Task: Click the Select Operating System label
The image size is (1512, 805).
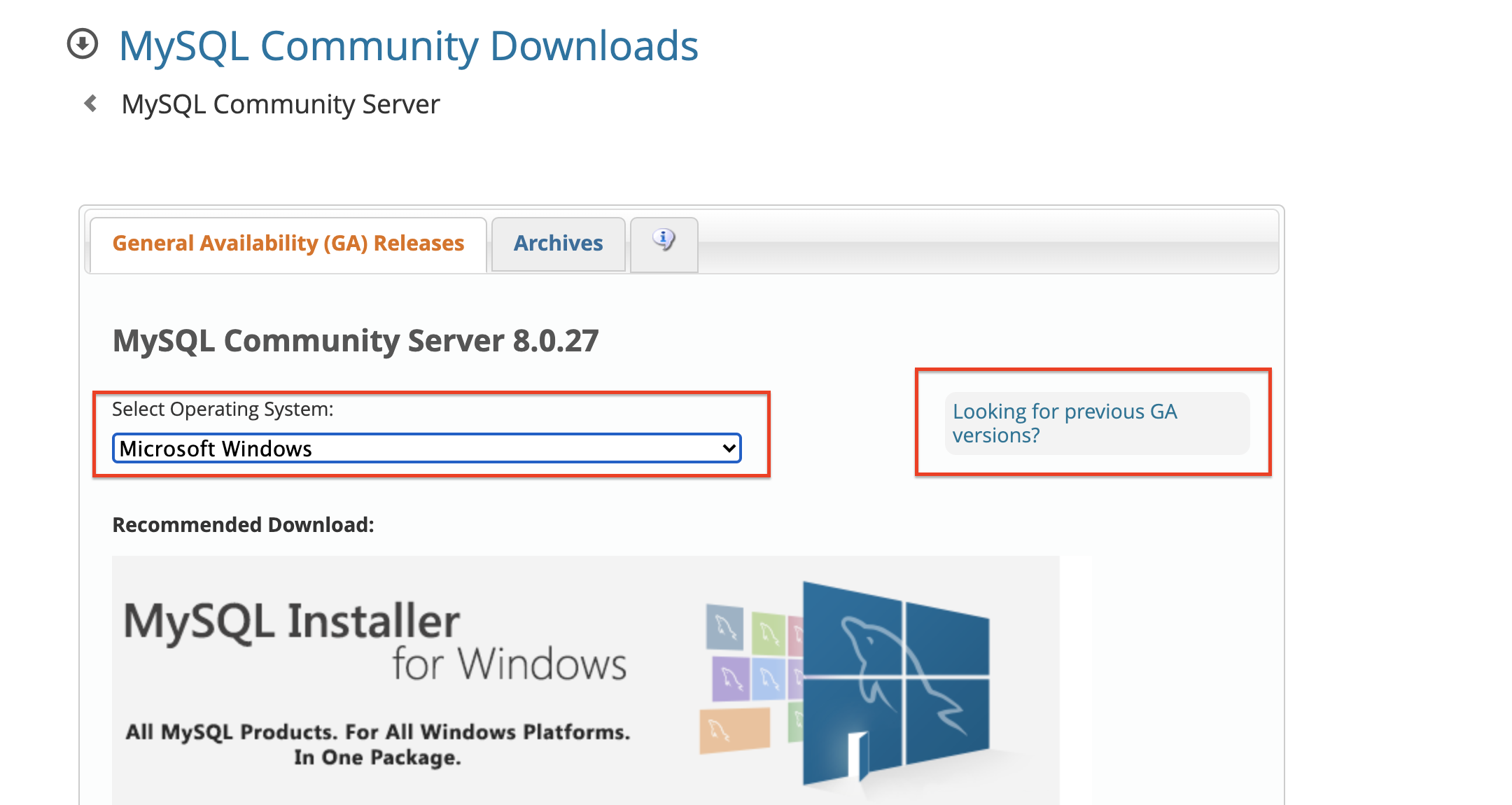Action: pos(223,409)
